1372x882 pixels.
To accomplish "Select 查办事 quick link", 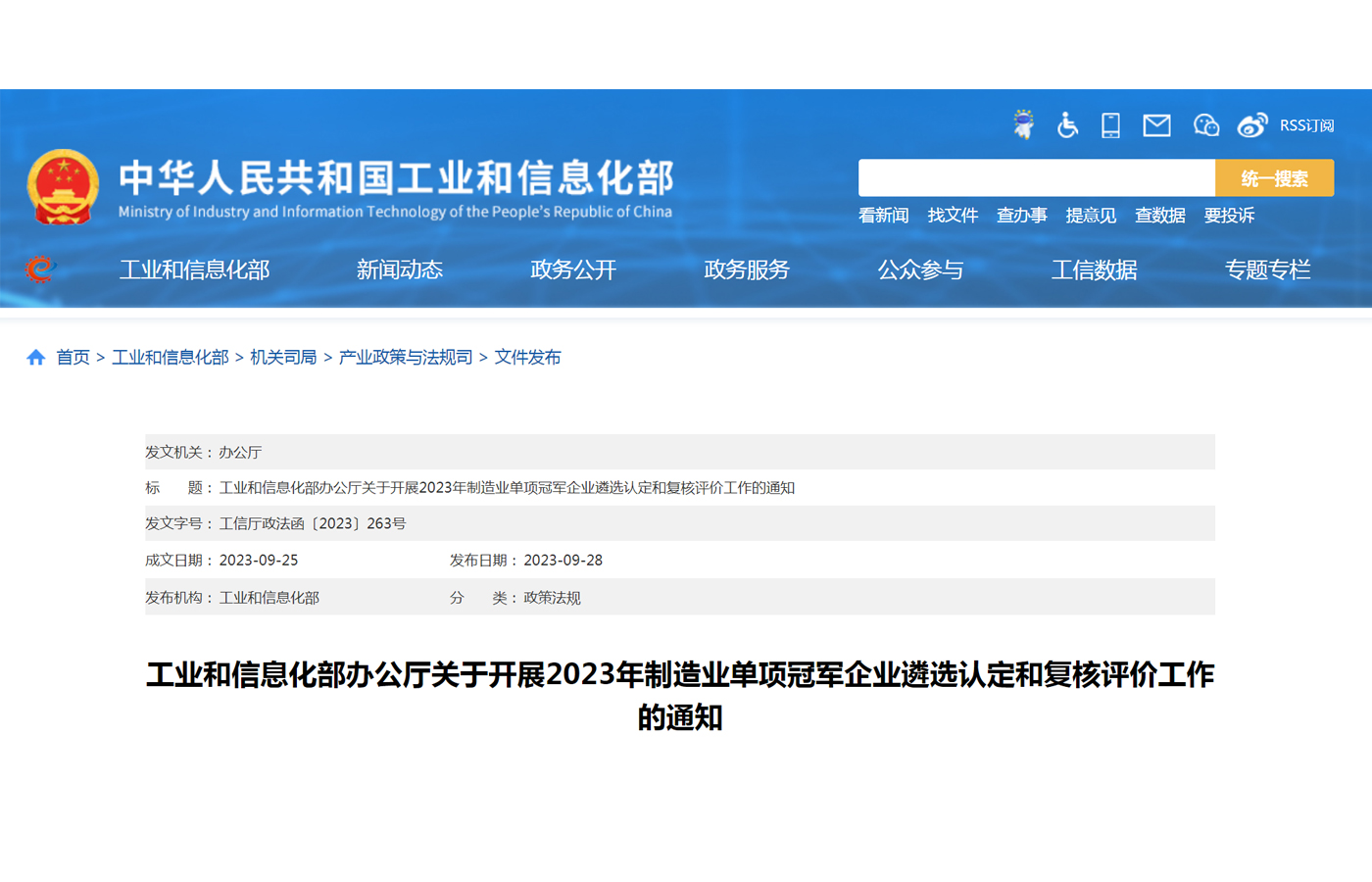I will pyautogui.click(x=1022, y=216).
